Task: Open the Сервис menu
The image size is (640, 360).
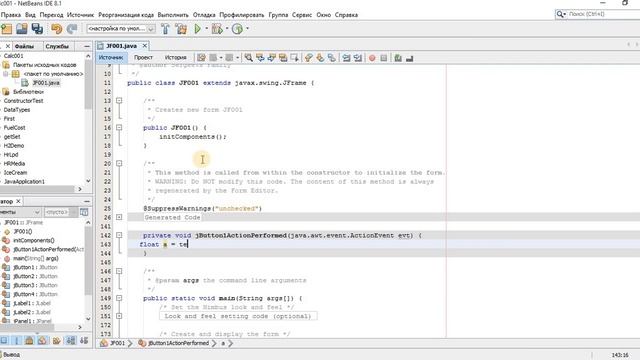Action: click(x=302, y=15)
